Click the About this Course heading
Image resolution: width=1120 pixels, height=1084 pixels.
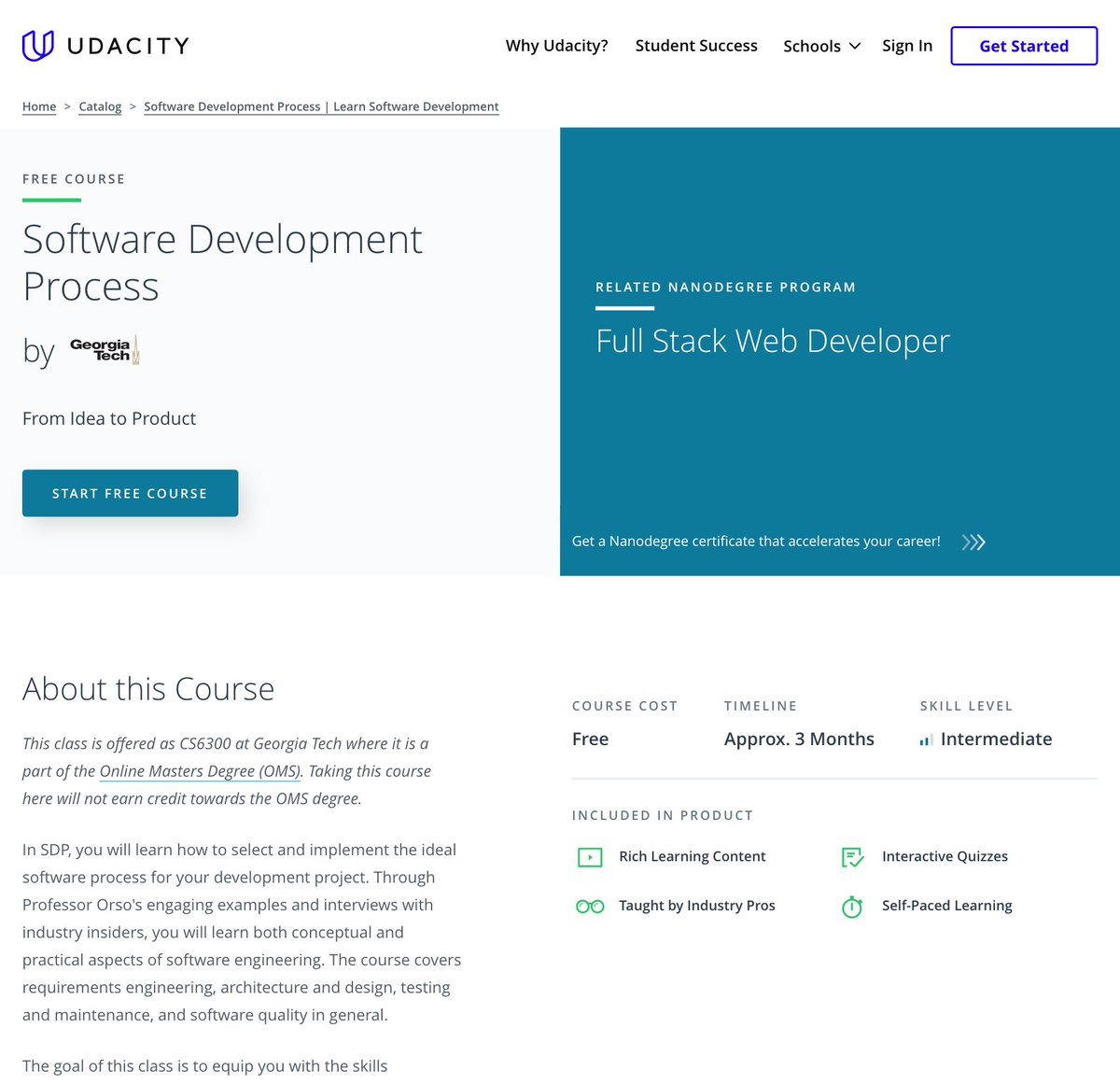[x=148, y=689]
